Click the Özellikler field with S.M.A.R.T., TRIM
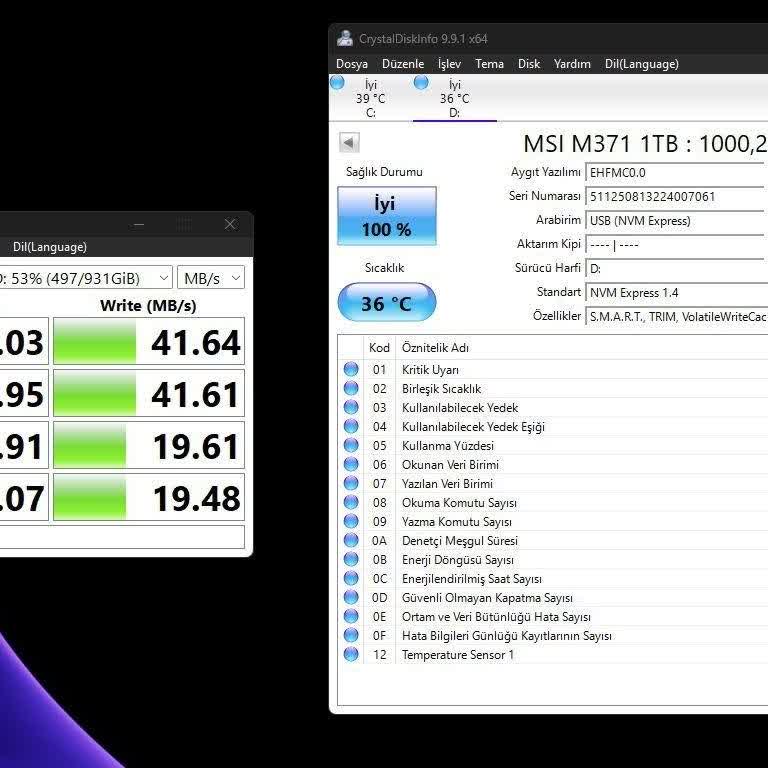768x768 pixels. click(677, 317)
